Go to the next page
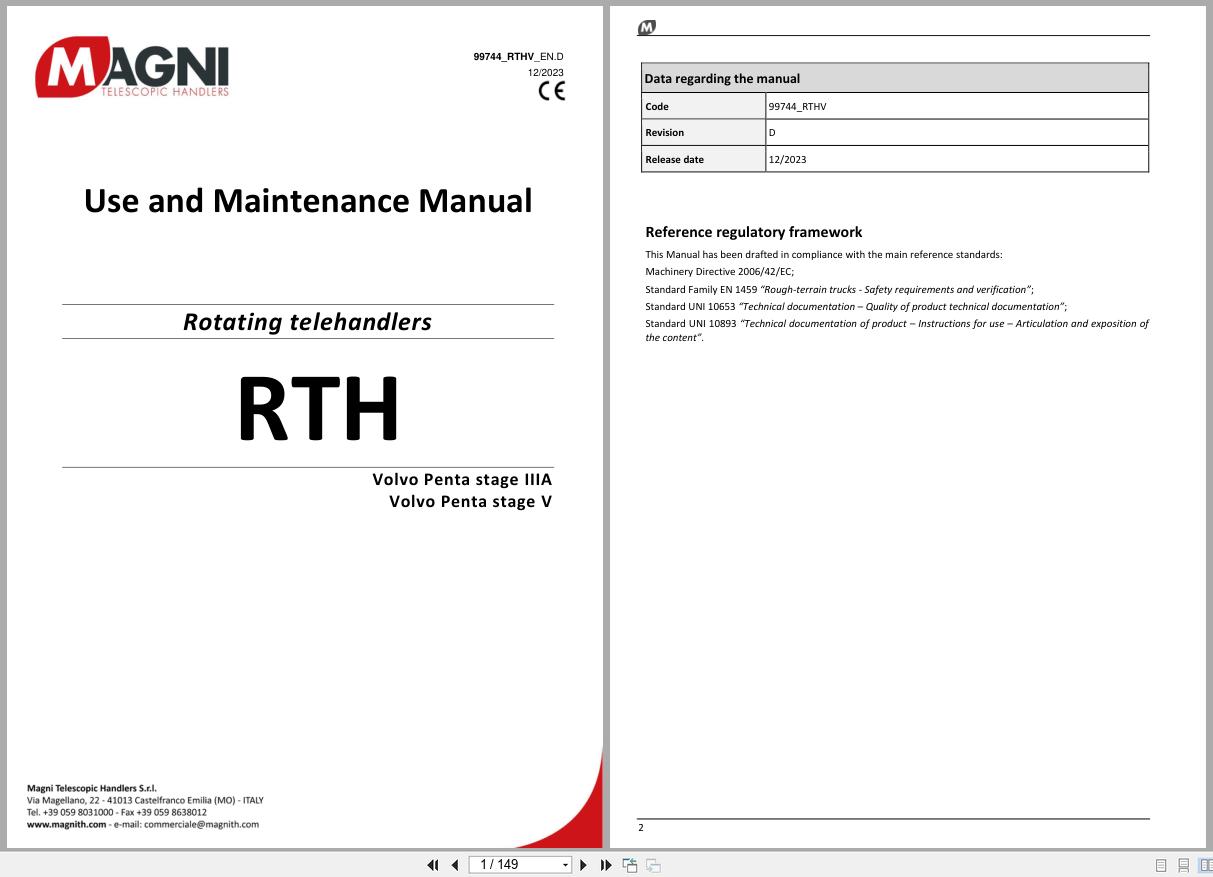 click(584, 865)
